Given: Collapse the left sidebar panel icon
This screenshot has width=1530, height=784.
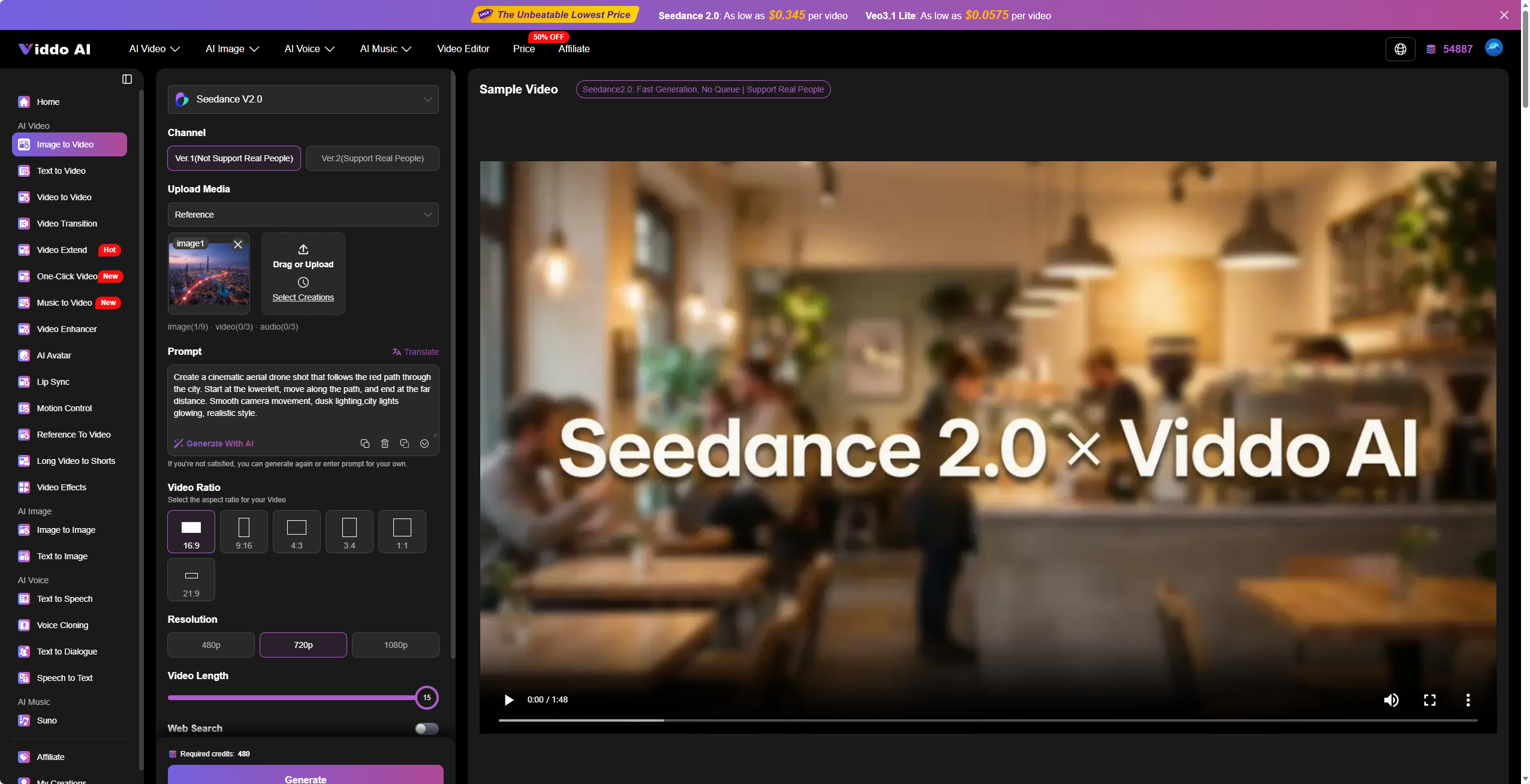Looking at the screenshot, I should click(127, 79).
